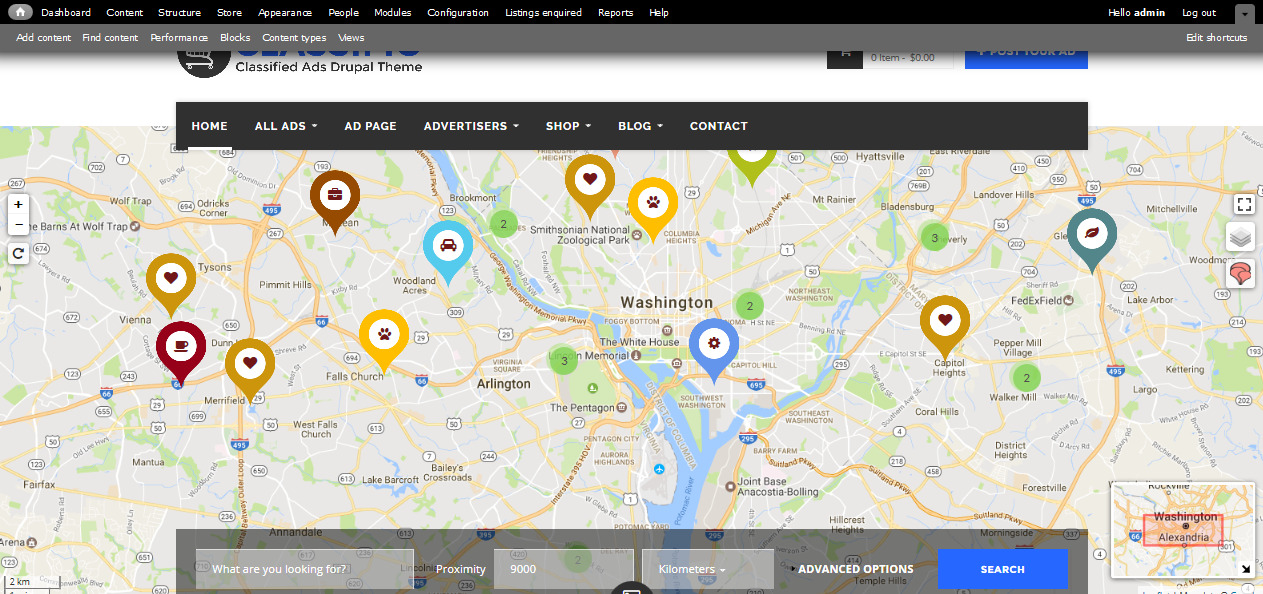The image size is (1263, 594).
Task: Collapse the minimap using its arrow toggle
Action: (1246, 569)
